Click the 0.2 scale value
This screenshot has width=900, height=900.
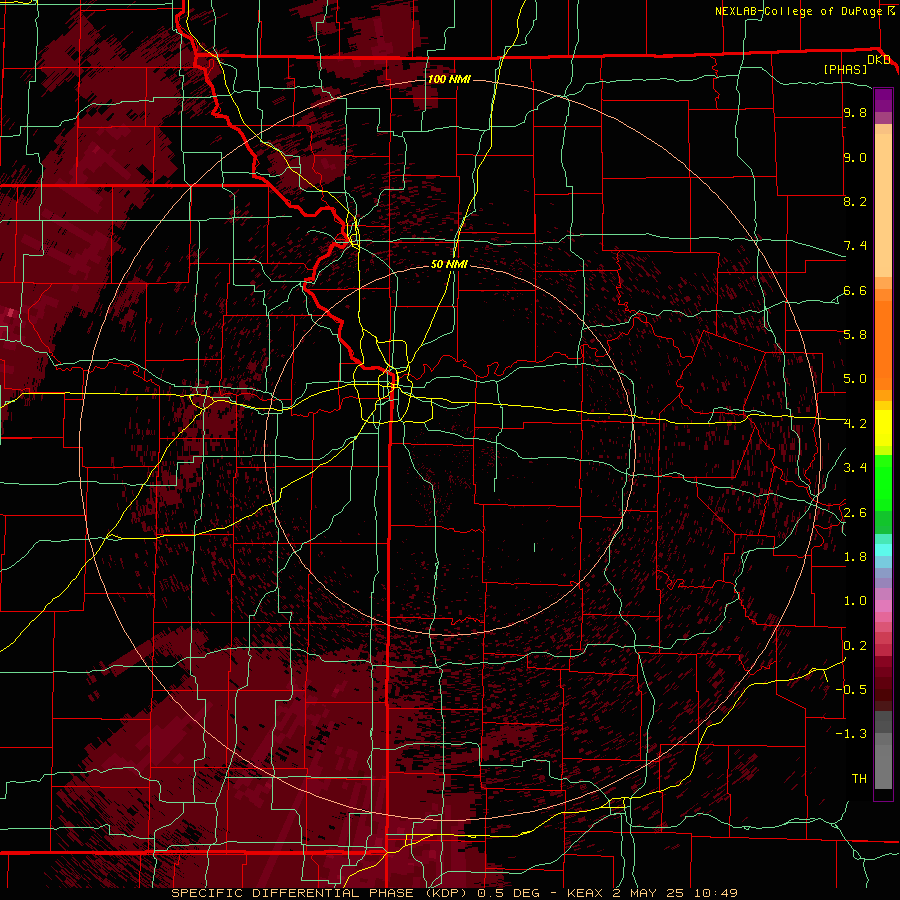tap(855, 646)
